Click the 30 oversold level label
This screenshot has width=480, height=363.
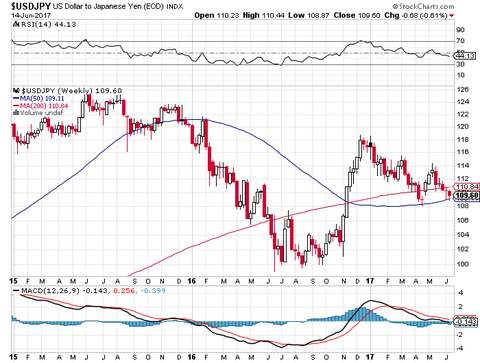[461, 64]
